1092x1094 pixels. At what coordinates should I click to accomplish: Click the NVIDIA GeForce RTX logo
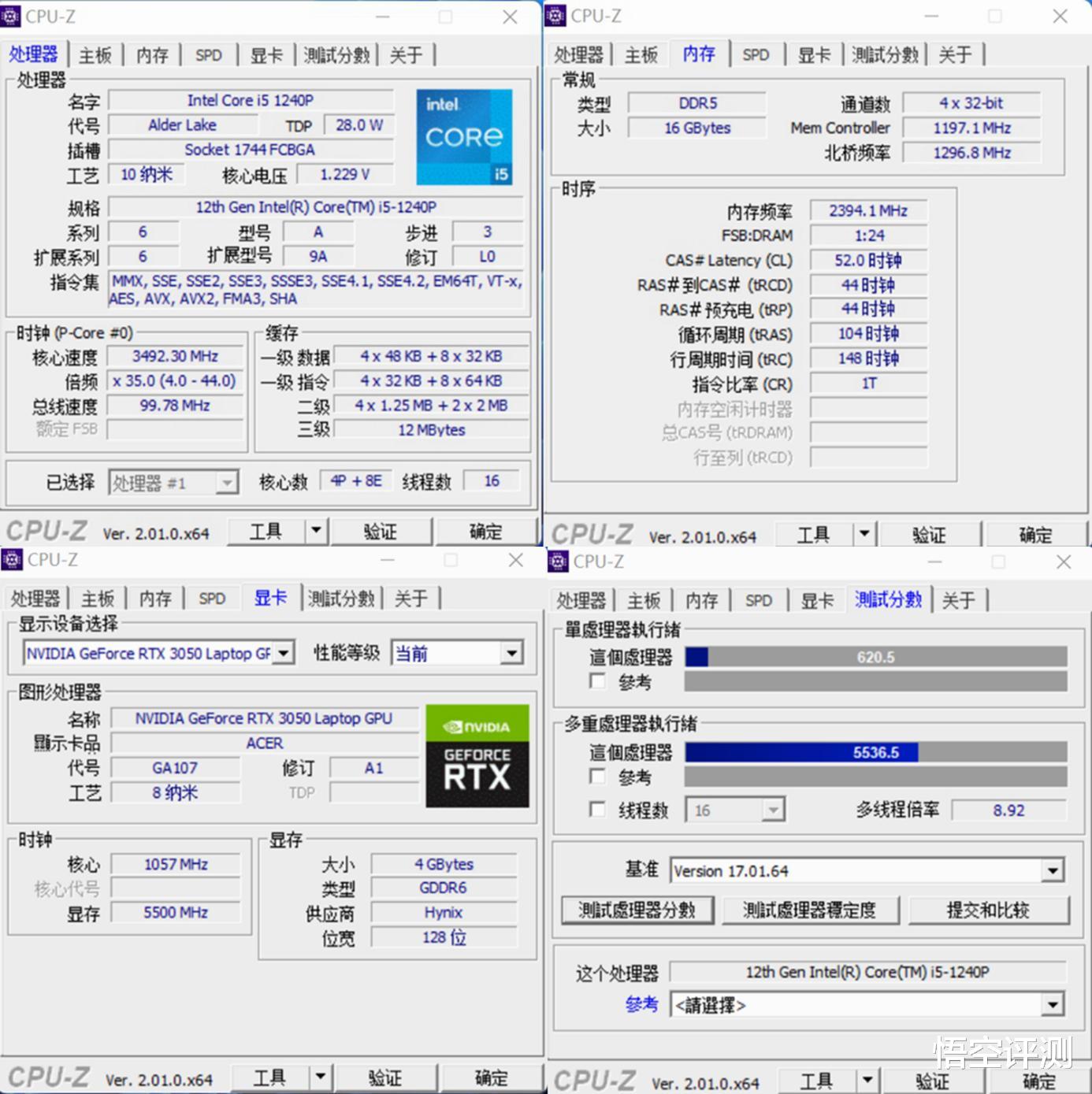click(476, 755)
